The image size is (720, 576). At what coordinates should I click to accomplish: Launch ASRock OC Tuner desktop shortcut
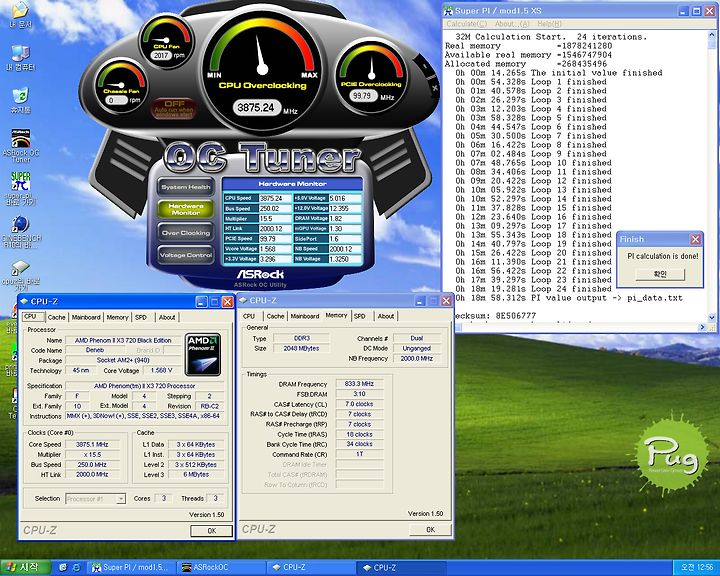tap(20, 145)
